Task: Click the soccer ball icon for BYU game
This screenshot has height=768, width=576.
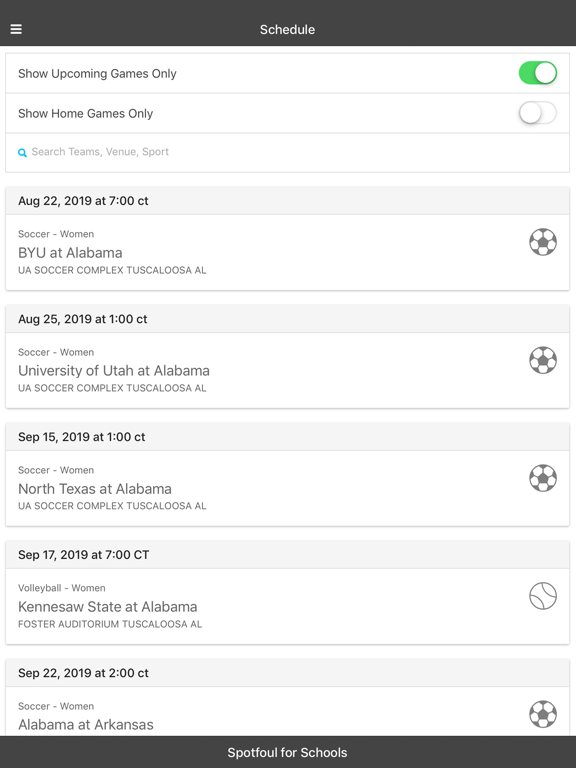Action: pos(543,242)
